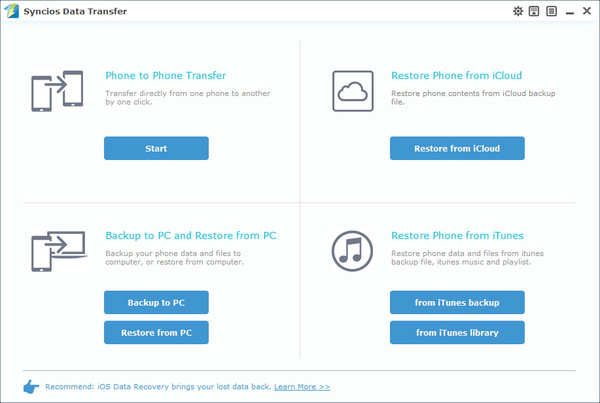The width and height of the screenshot is (600, 403).
Task: Click the Syncios logo icon
Action: pyautogui.click(x=11, y=11)
